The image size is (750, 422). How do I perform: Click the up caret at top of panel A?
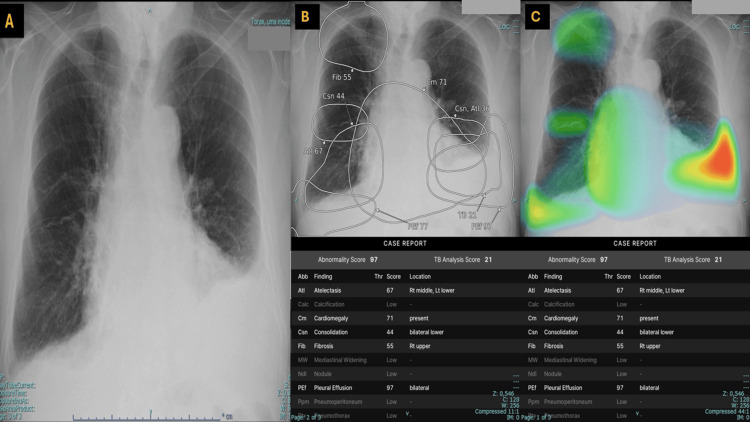pos(150,11)
